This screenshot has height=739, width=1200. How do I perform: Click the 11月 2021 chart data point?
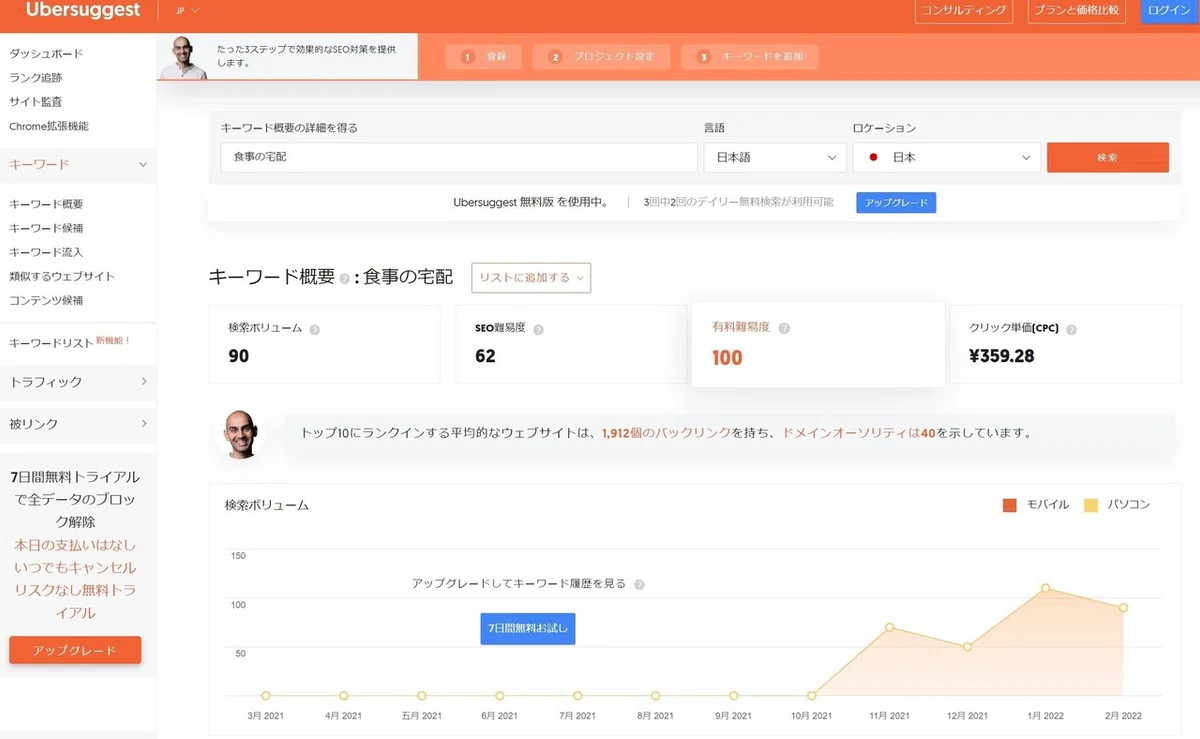coord(889,627)
